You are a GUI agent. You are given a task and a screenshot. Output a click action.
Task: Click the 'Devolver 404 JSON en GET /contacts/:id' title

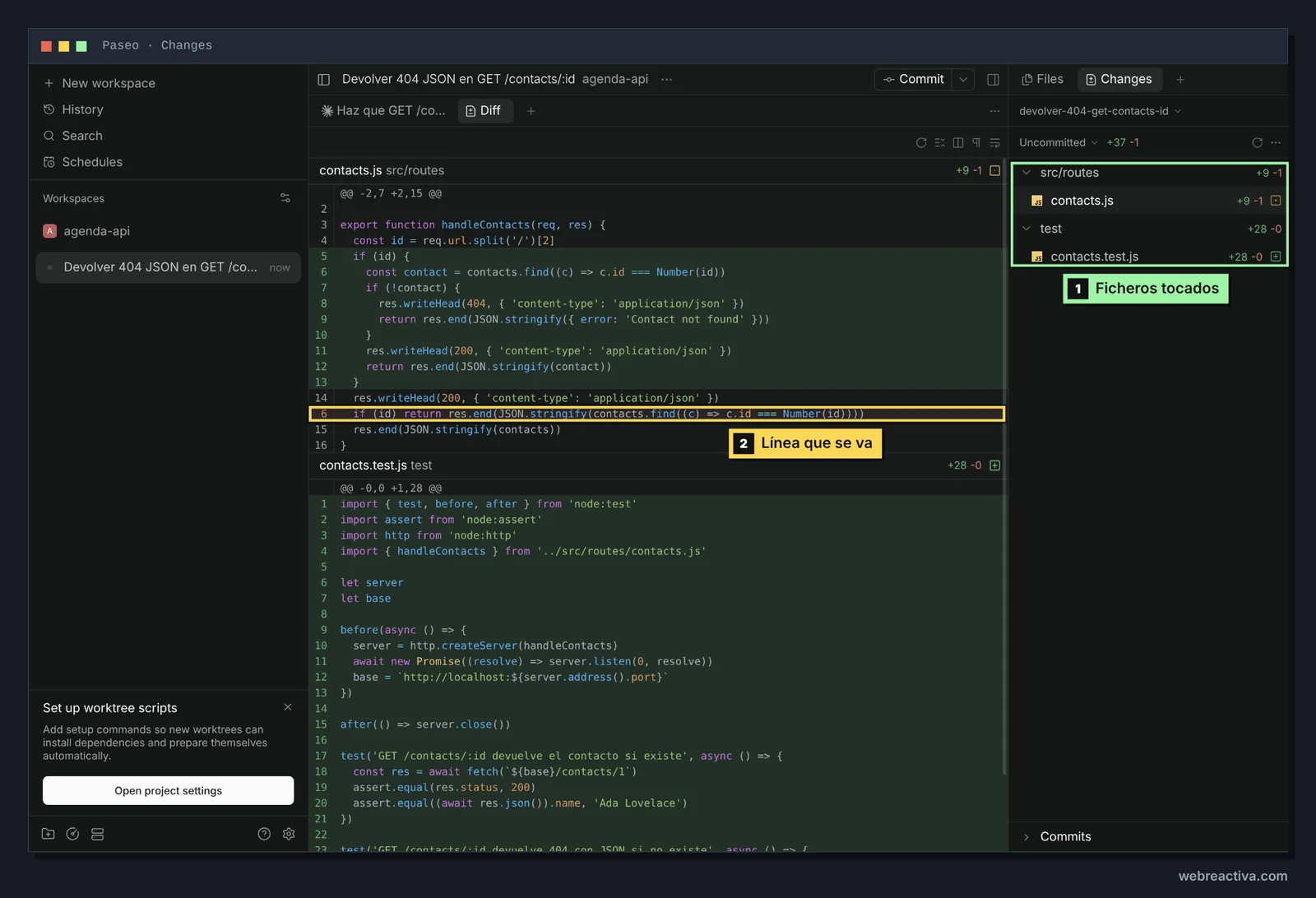[x=458, y=80]
